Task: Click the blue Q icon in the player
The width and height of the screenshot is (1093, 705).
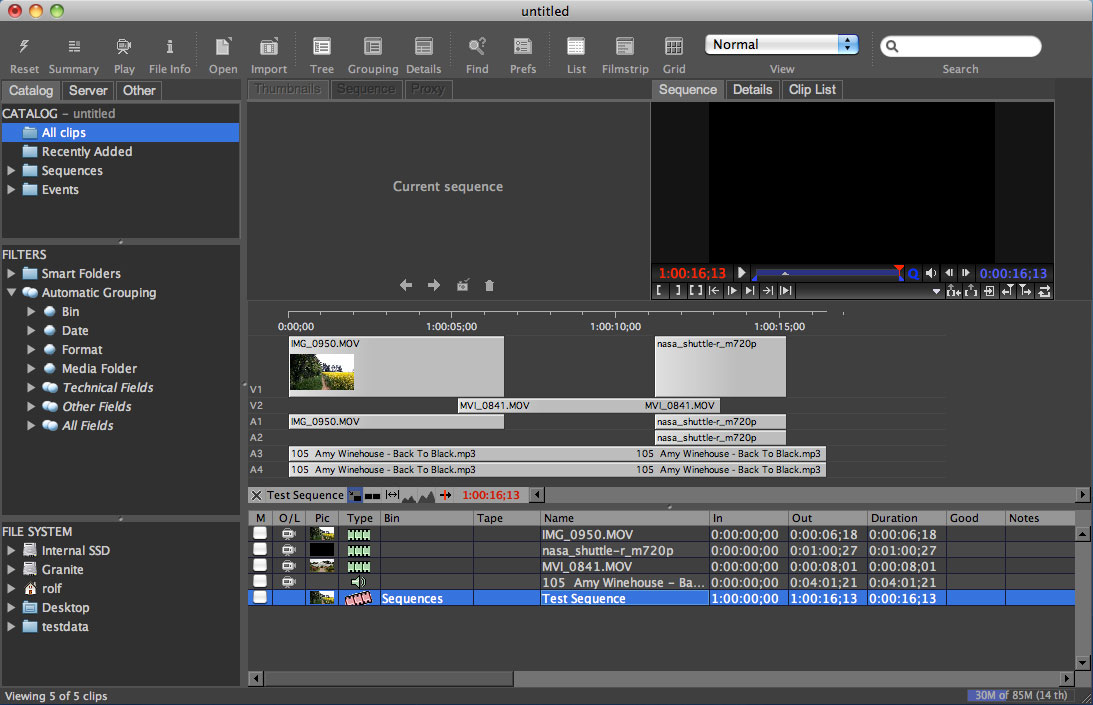Action: [913, 274]
